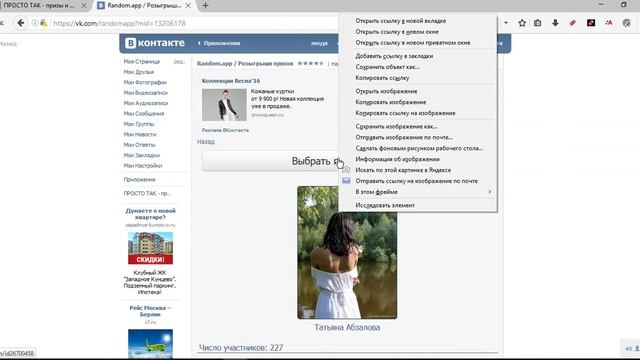Open the Реклама ВКонтакте link
Viewport: 640px width, 360px height.
[x=225, y=130]
